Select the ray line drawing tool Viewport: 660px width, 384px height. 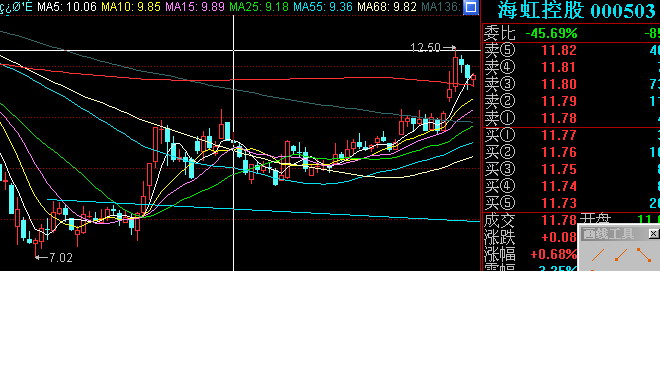point(621,255)
